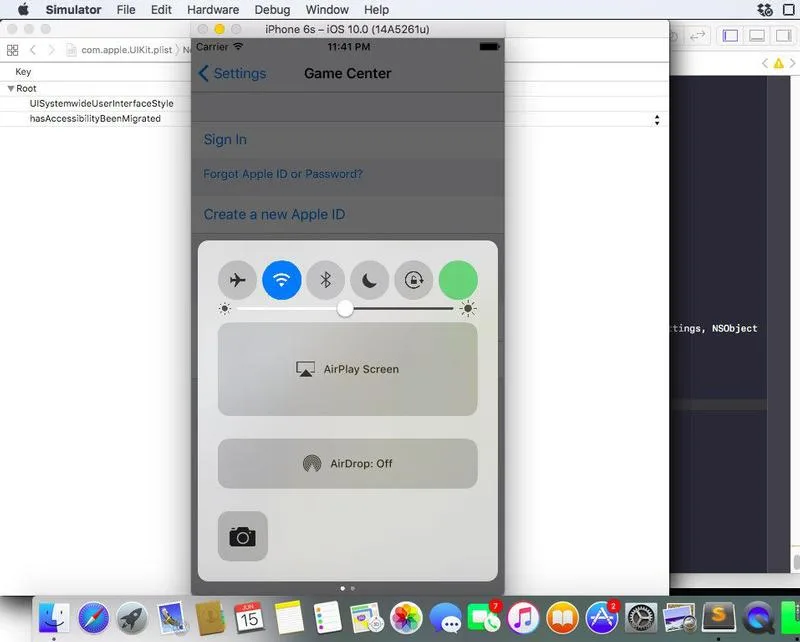Open Calendar from the Dock
The image size is (800, 642).
pos(249,618)
